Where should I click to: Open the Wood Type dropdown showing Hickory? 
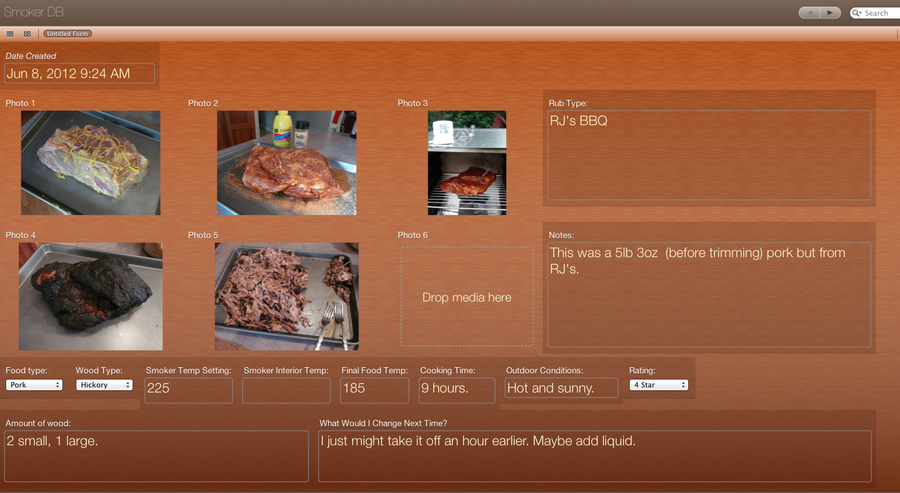tap(104, 385)
